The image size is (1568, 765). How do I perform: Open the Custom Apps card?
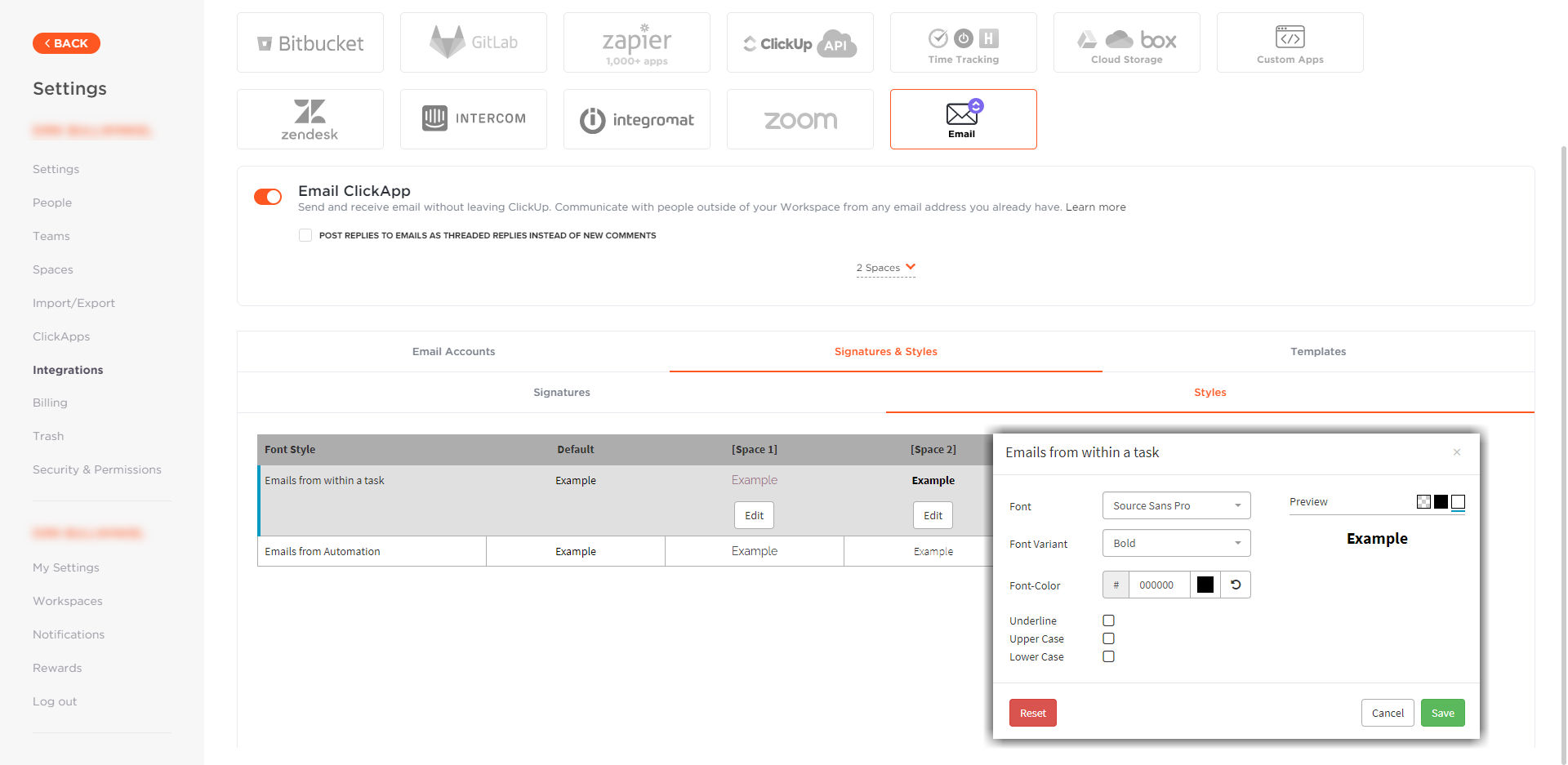(x=1290, y=42)
